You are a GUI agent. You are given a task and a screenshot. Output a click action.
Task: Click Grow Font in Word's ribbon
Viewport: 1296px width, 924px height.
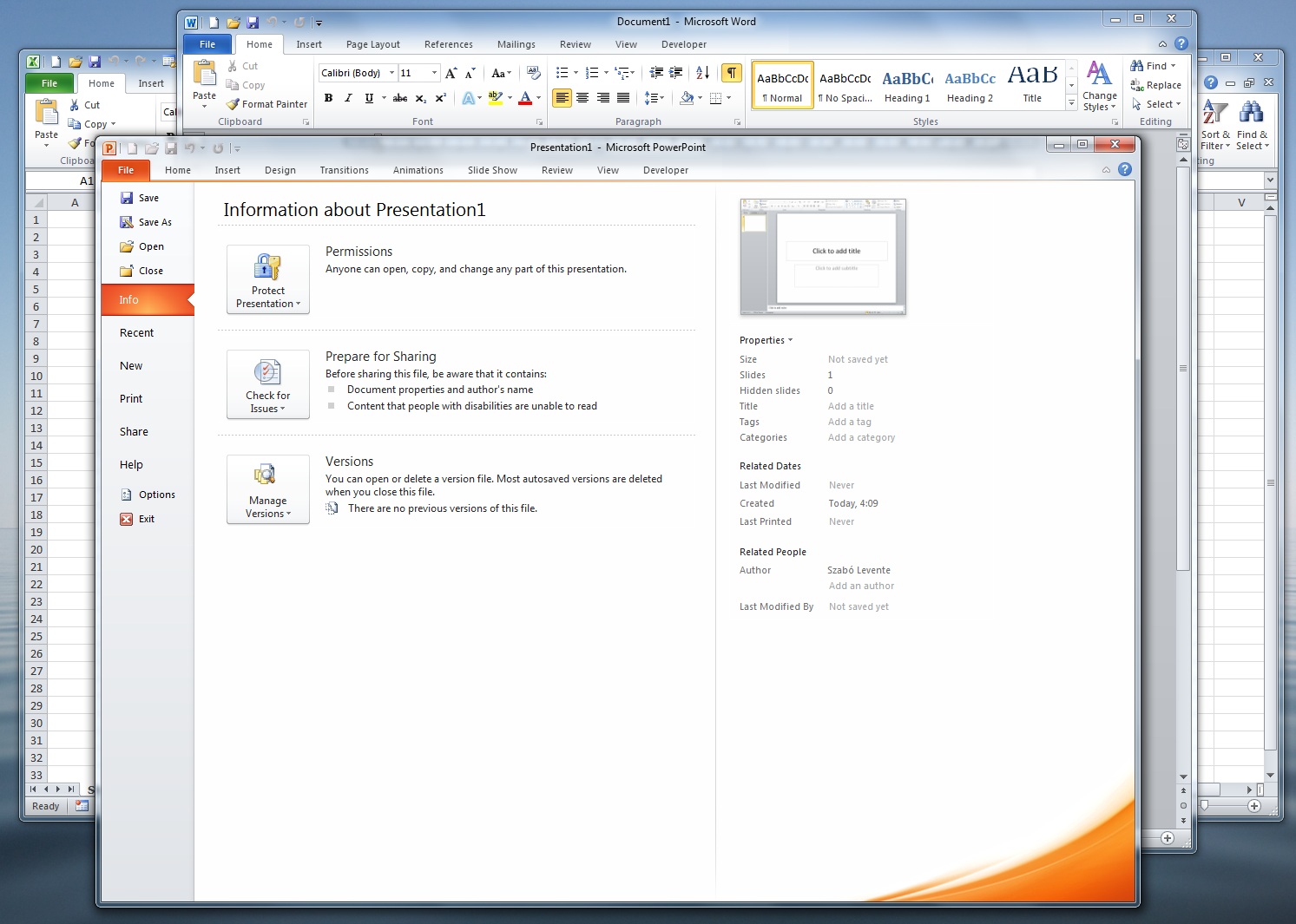pyautogui.click(x=451, y=73)
